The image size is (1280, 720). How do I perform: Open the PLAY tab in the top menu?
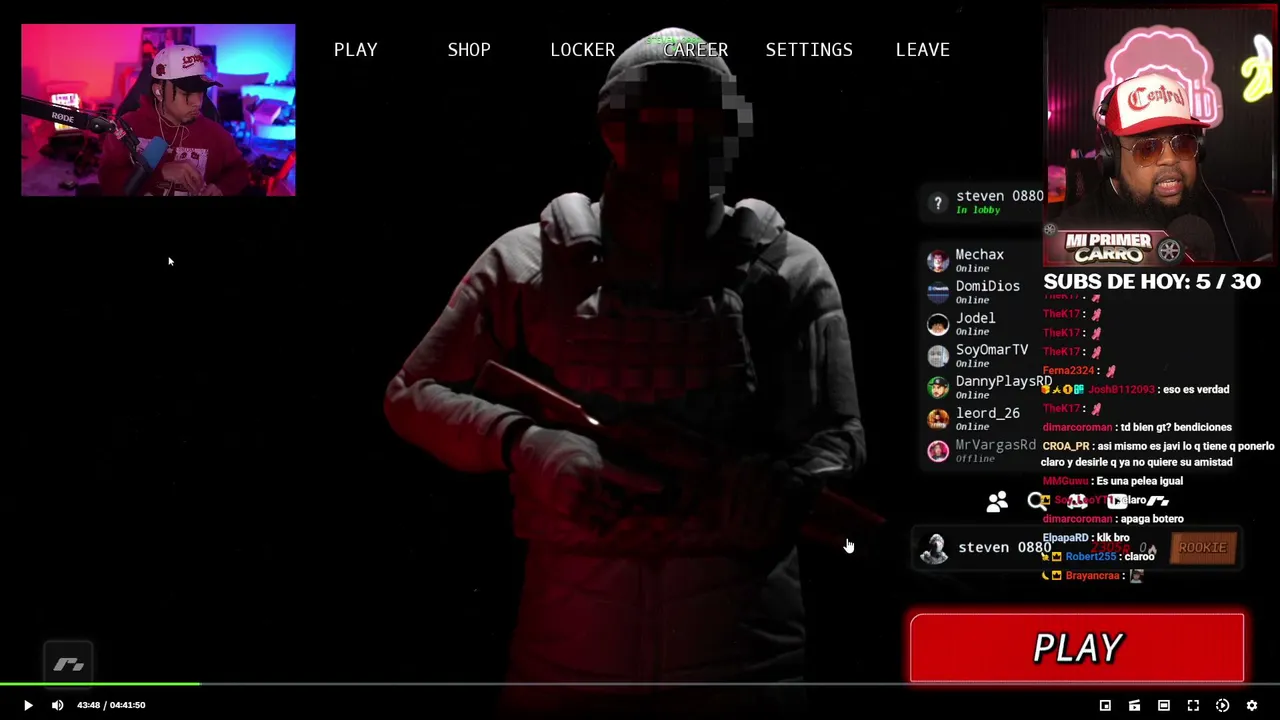355,50
